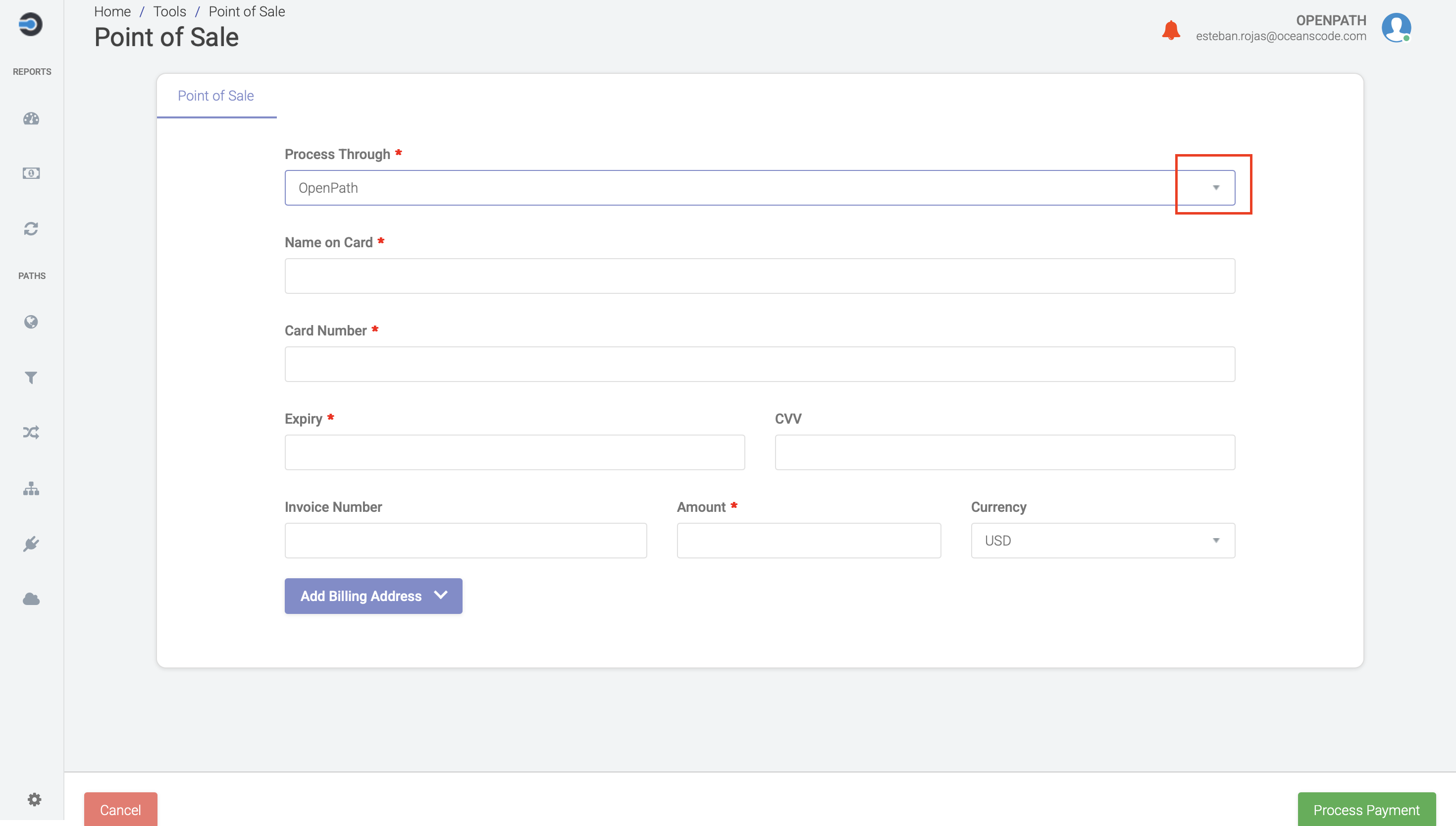1456x826 pixels.
Task: Go to Tools breadcrumb link
Action: (169, 11)
